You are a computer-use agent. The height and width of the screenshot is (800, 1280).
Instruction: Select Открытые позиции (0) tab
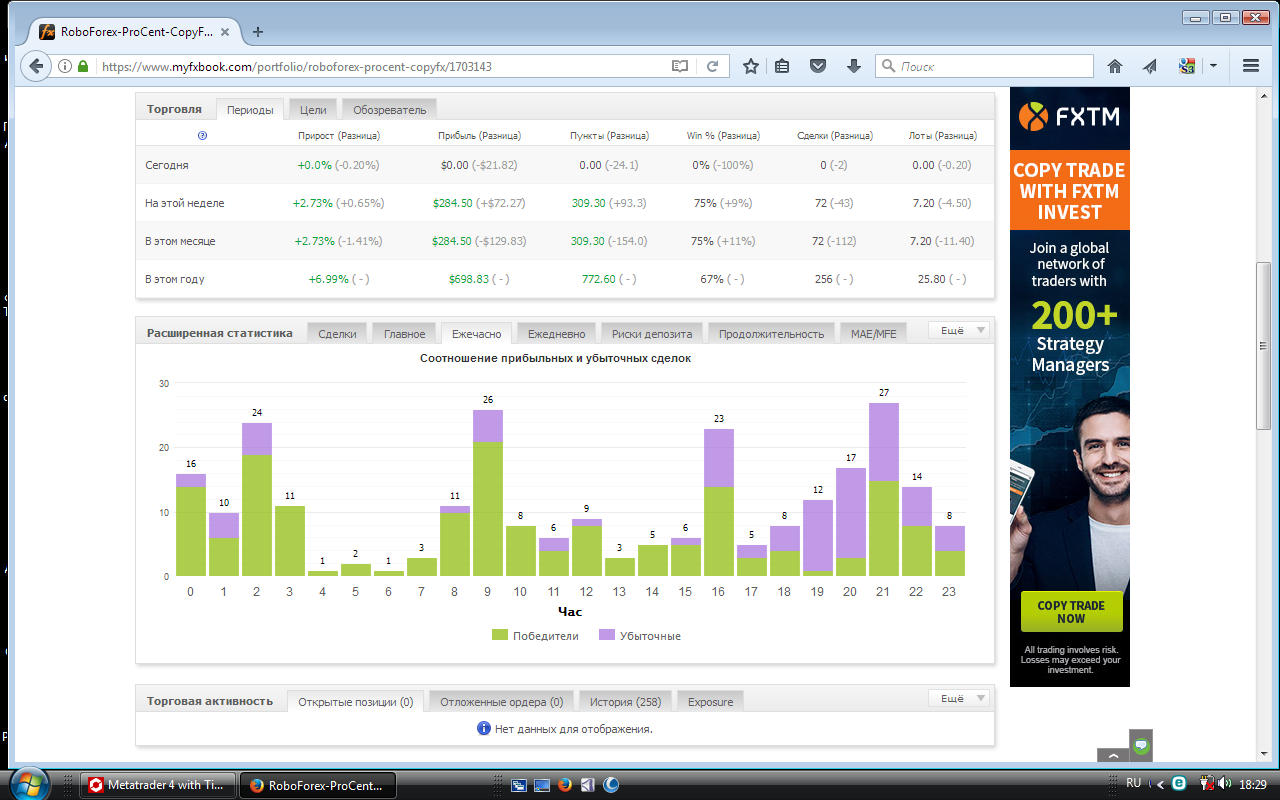coord(355,702)
